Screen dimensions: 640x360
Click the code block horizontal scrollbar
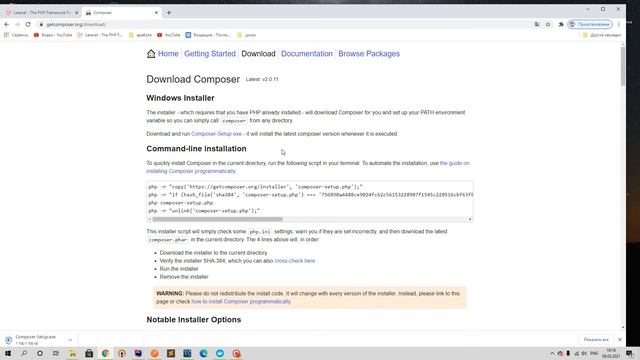point(218,219)
